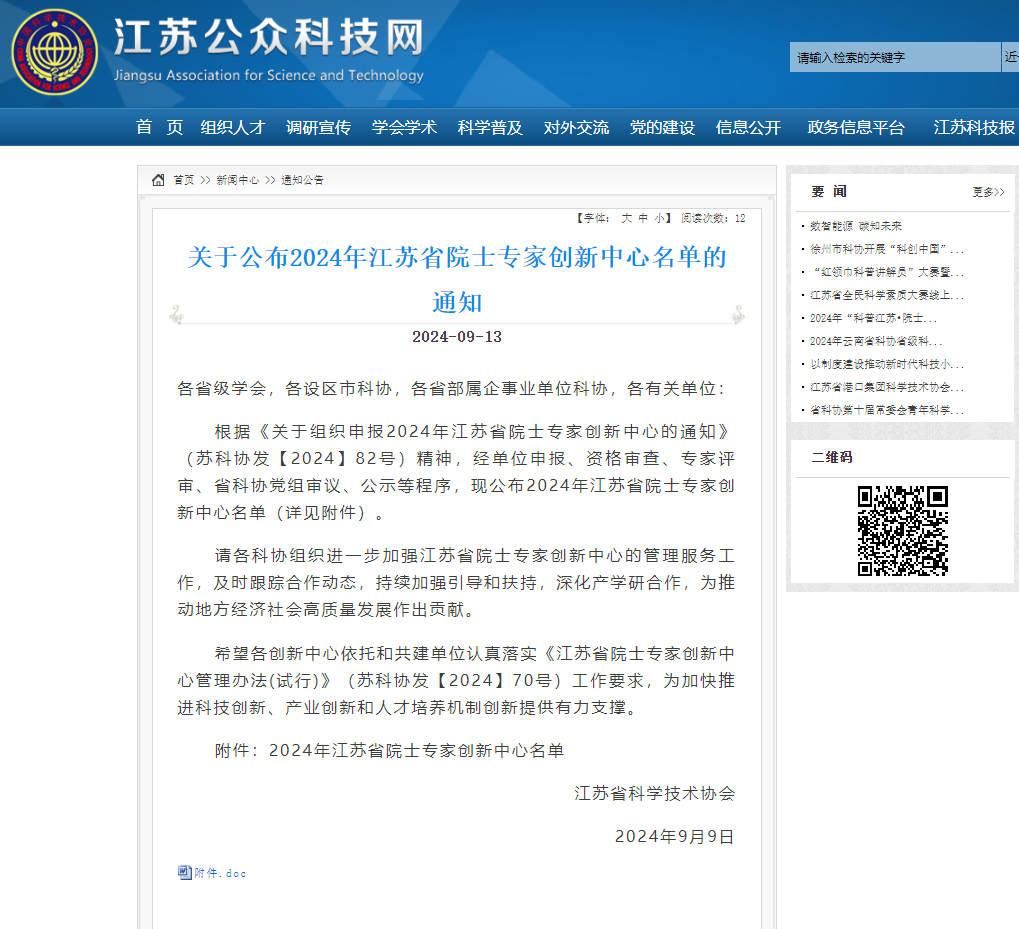Open the 江苏省港口集团科学技术协会 news link
This screenshot has width=1019, height=929.
point(886,387)
